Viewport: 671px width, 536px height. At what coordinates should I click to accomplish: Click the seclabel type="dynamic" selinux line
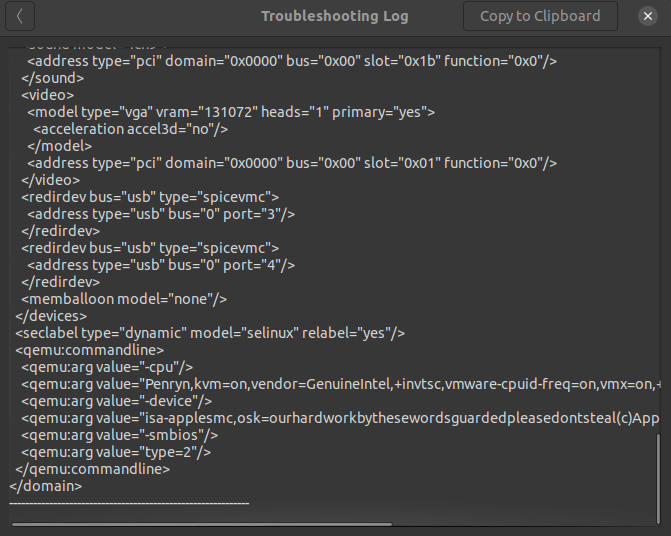click(x=210, y=333)
